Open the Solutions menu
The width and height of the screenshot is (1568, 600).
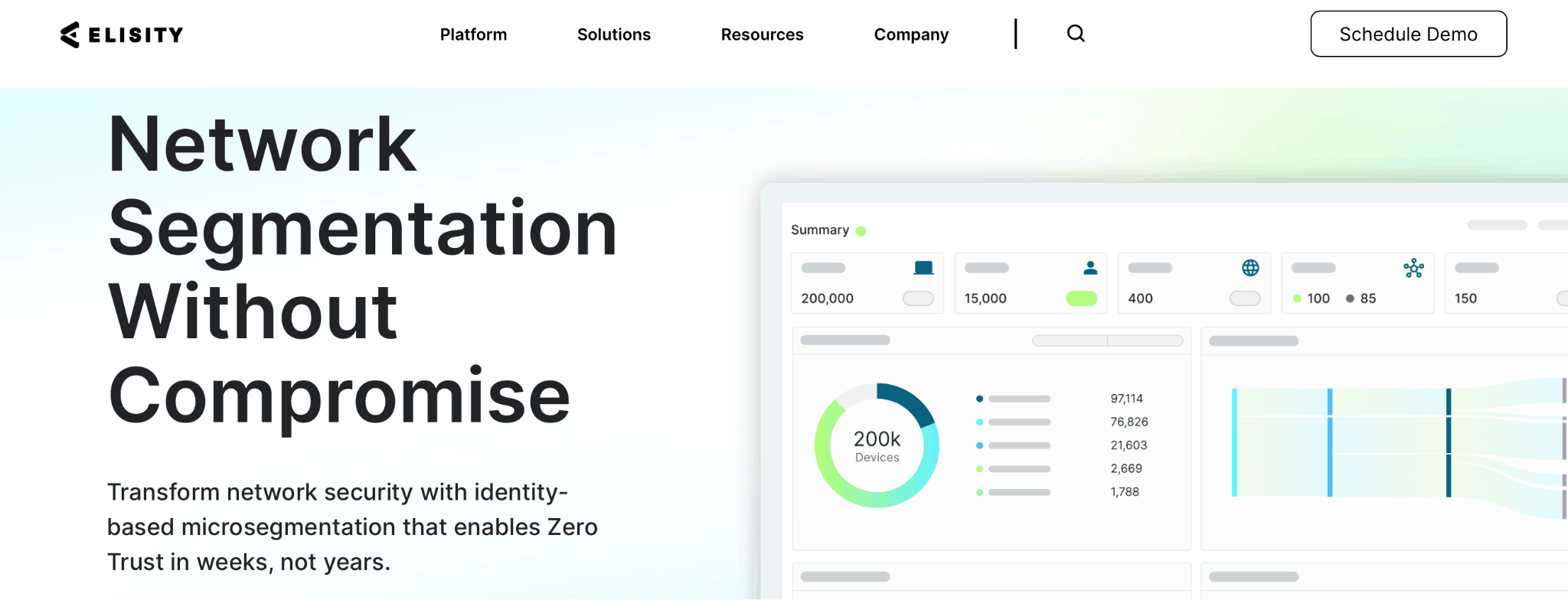pyautogui.click(x=614, y=34)
